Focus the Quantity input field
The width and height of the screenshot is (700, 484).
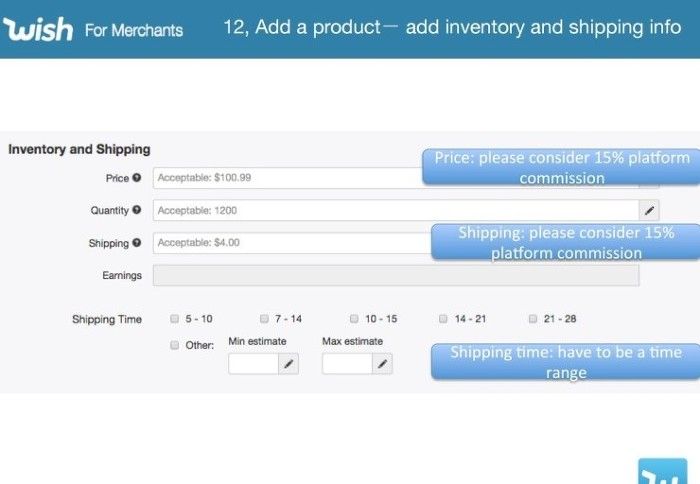(396, 210)
